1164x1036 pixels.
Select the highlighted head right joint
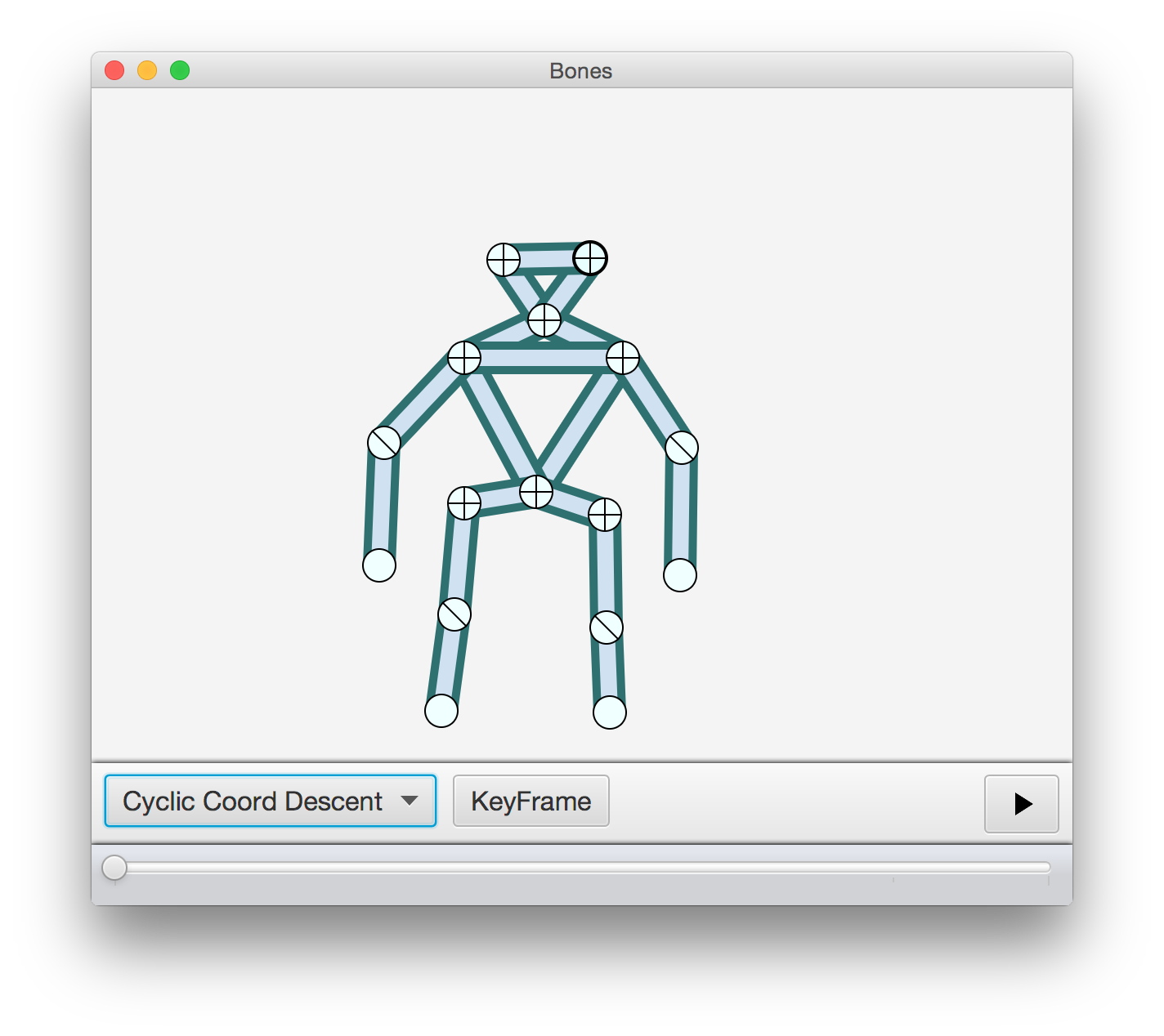(x=590, y=258)
